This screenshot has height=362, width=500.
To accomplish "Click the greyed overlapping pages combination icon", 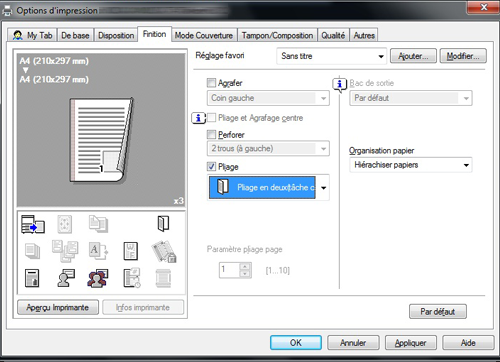I will pyautogui.click(x=98, y=224).
